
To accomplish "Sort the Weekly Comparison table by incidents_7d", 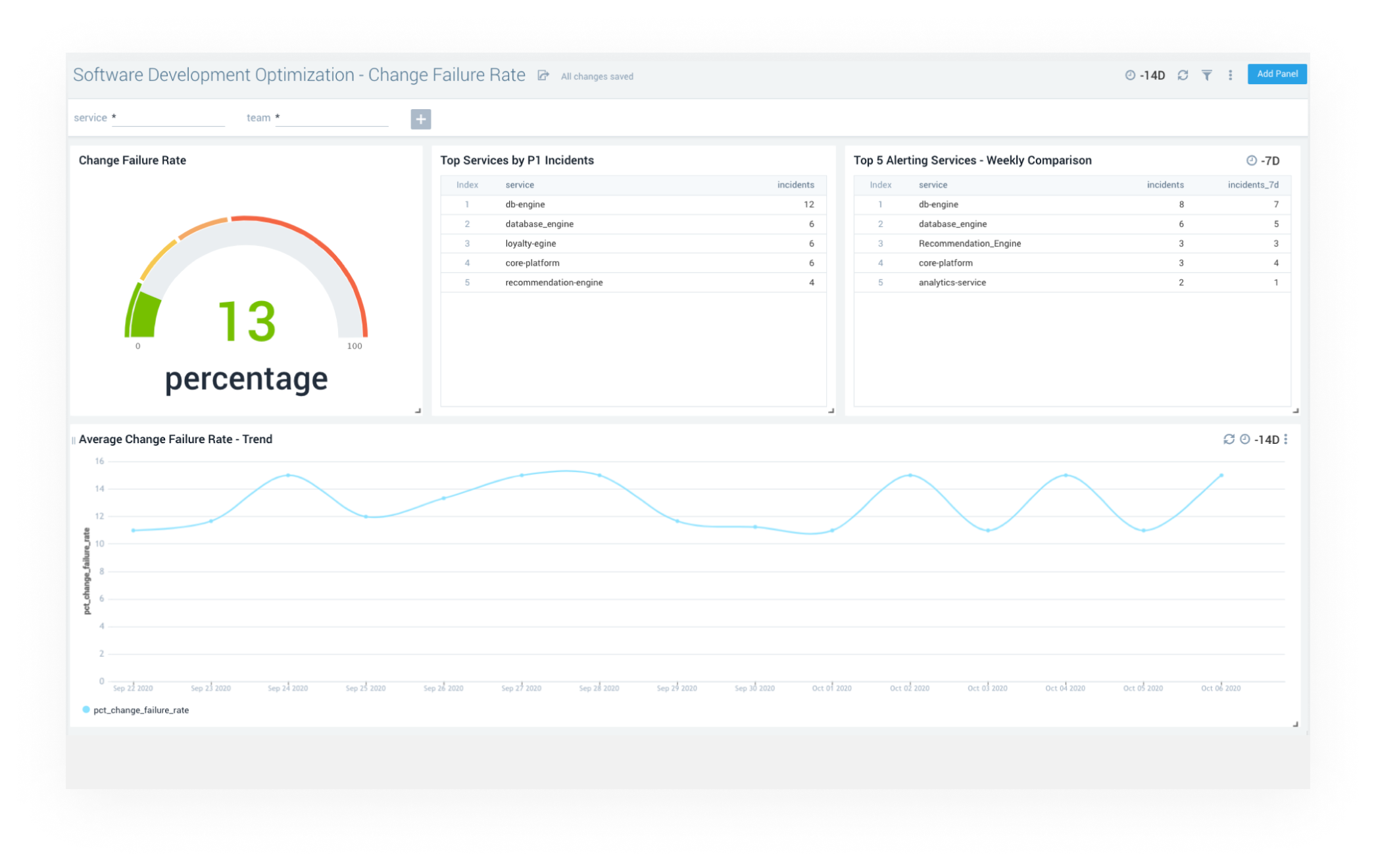I will point(1253,185).
